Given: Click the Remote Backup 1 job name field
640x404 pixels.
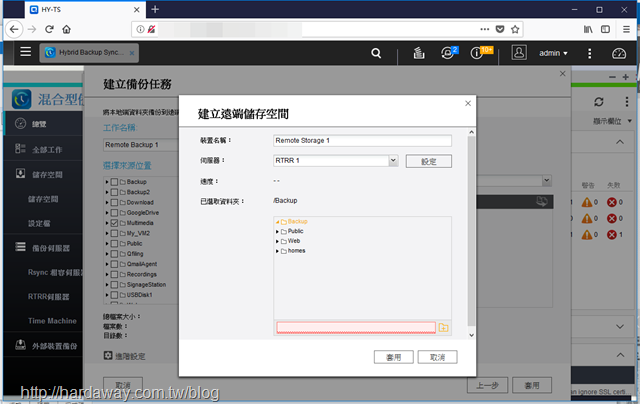Looking at the screenshot, I should click(x=141, y=145).
